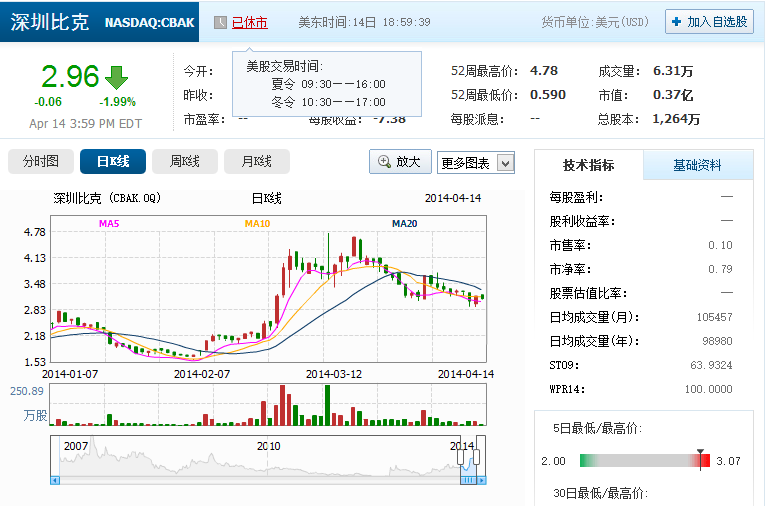The image size is (766, 506).
Task: Open the 更多图表 dropdown
Action: [x=475, y=162]
